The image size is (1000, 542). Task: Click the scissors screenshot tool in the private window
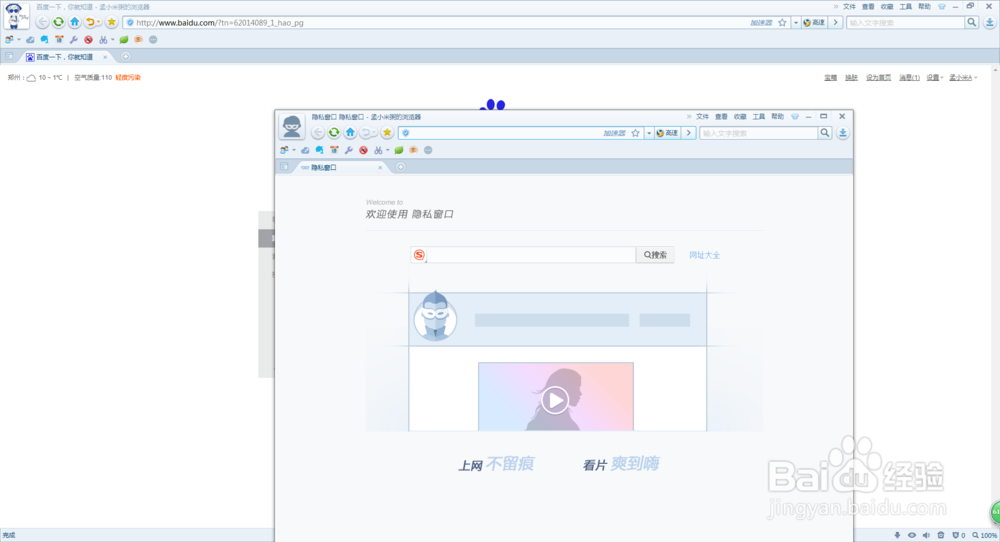click(x=378, y=150)
